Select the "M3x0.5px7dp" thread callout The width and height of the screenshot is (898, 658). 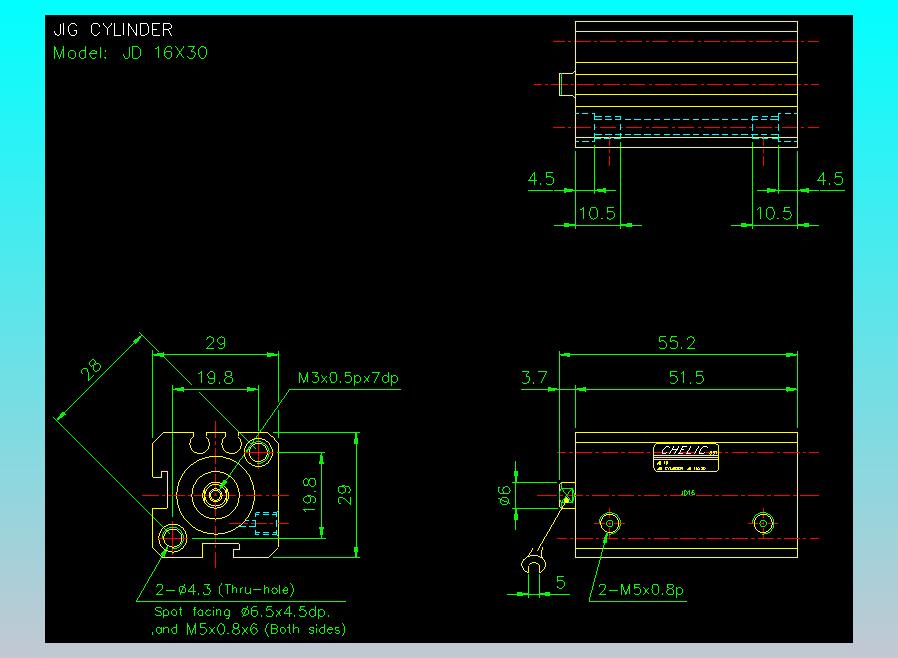(348, 378)
